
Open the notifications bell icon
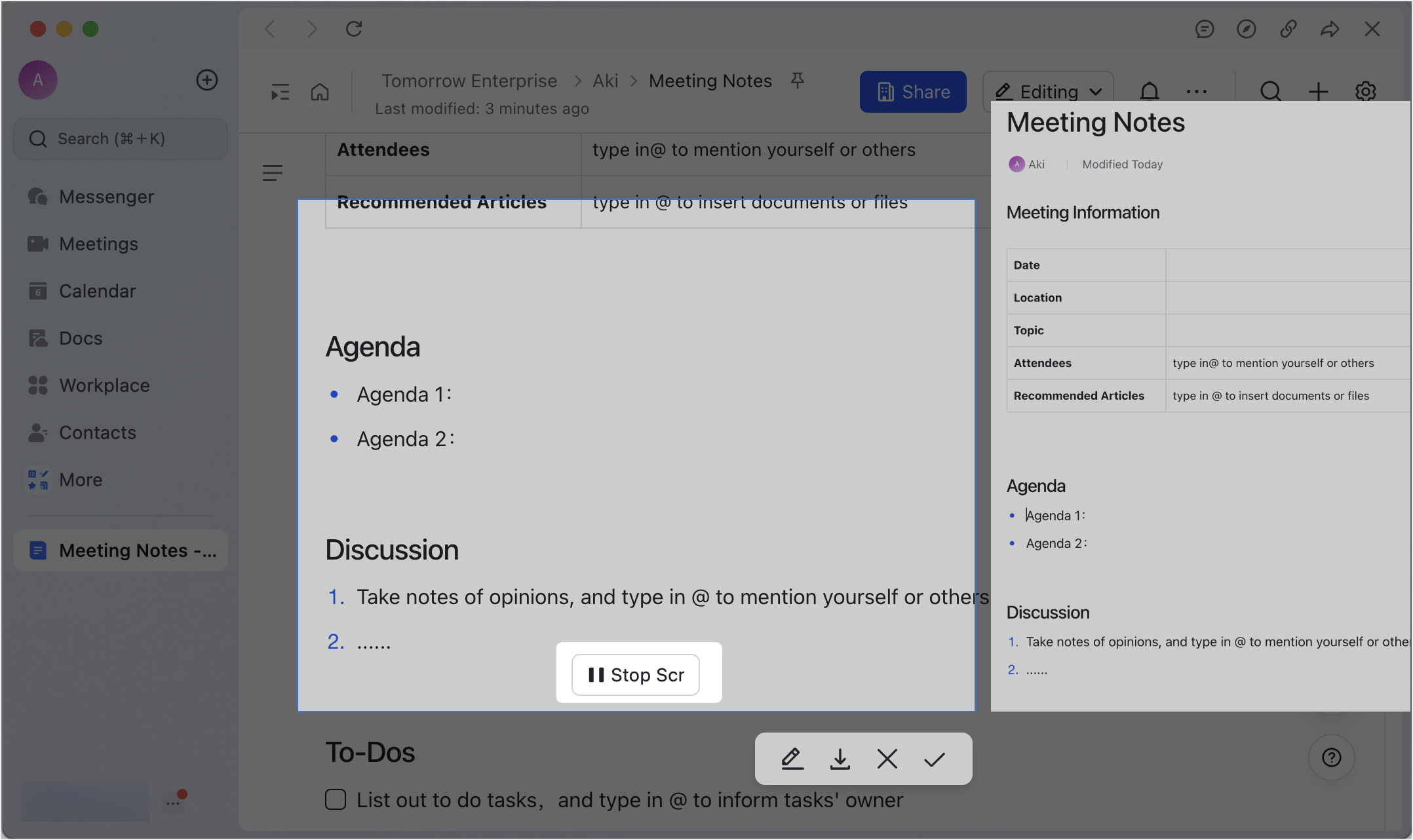coord(1150,91)
